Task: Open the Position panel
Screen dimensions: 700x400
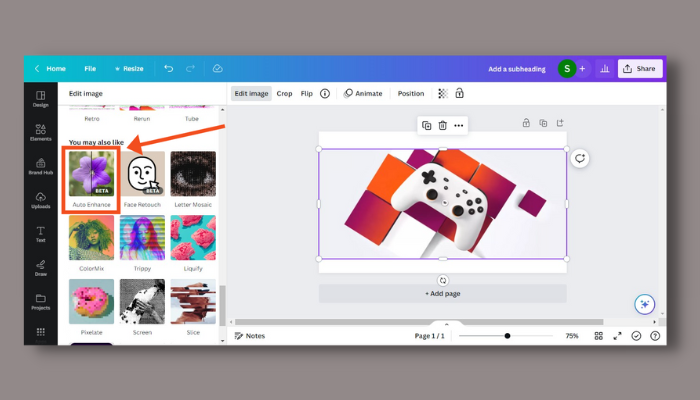Action: 411,93
